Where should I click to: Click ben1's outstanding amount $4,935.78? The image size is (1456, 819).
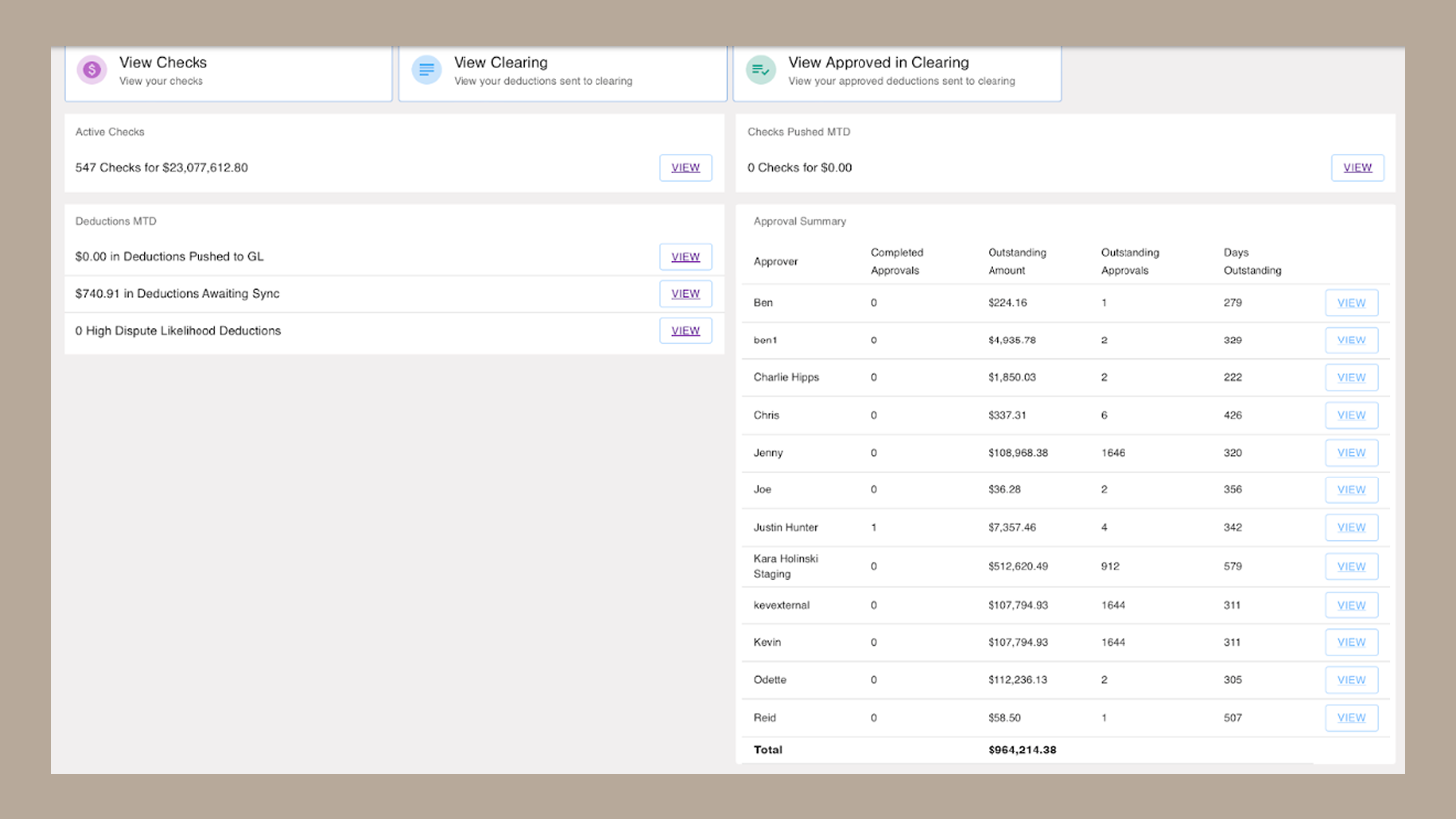coord(1012,341)
